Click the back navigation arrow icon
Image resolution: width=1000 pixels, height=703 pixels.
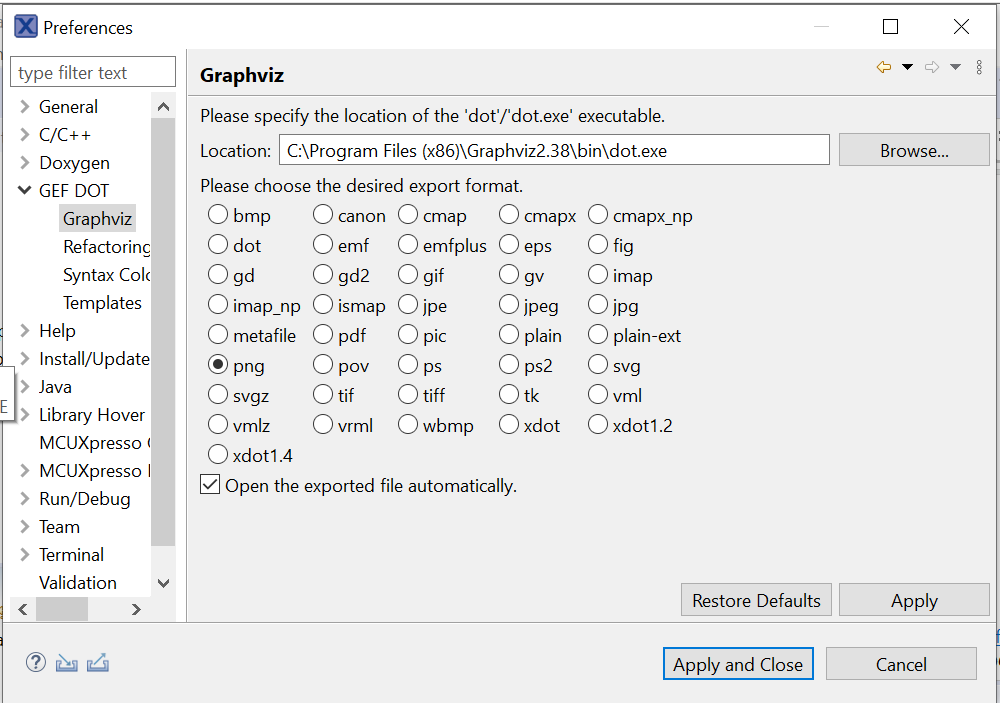(883, 67)
